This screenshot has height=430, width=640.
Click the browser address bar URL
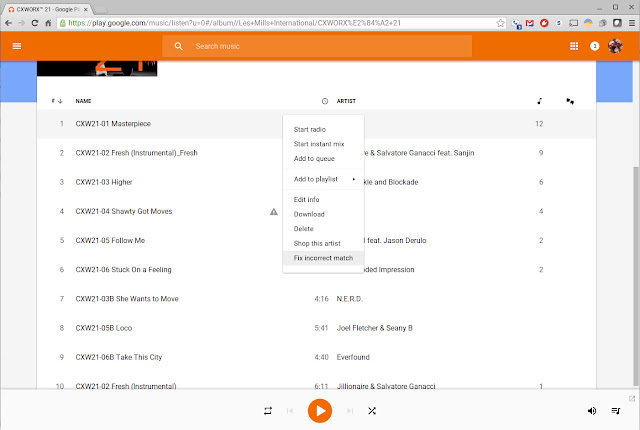click(x=234, y=23)
